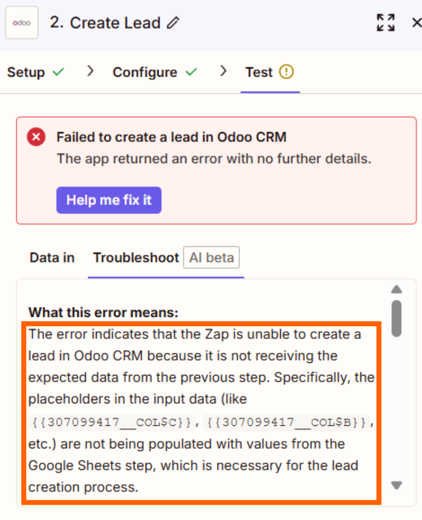Expand the panel with the fullscreen arrows icon

(386, 23)
